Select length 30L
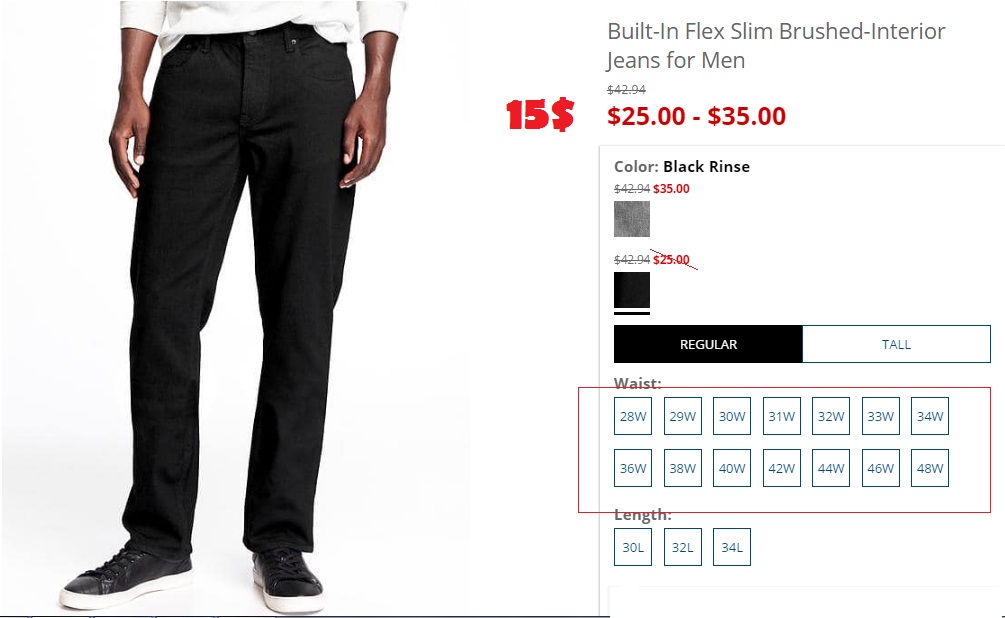Screen dimensions: 1005x618 click(633, 547)
